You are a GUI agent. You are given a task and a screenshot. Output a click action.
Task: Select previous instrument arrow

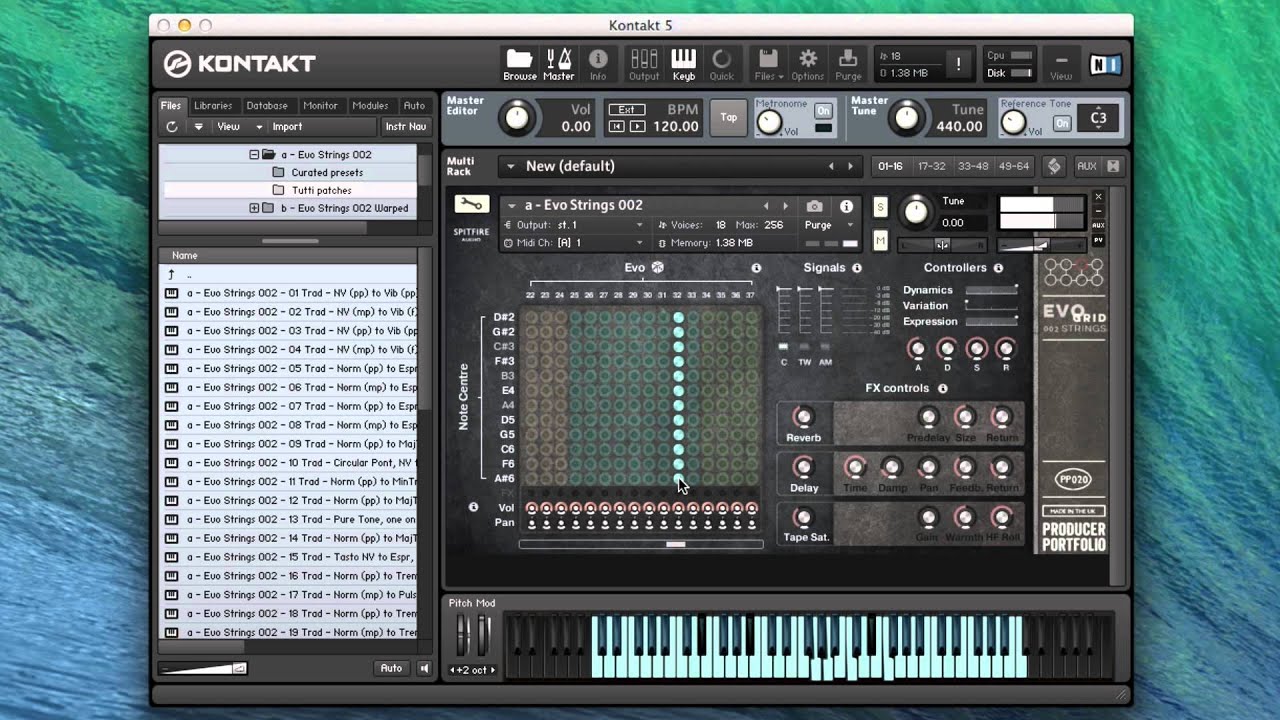point(766,206)
